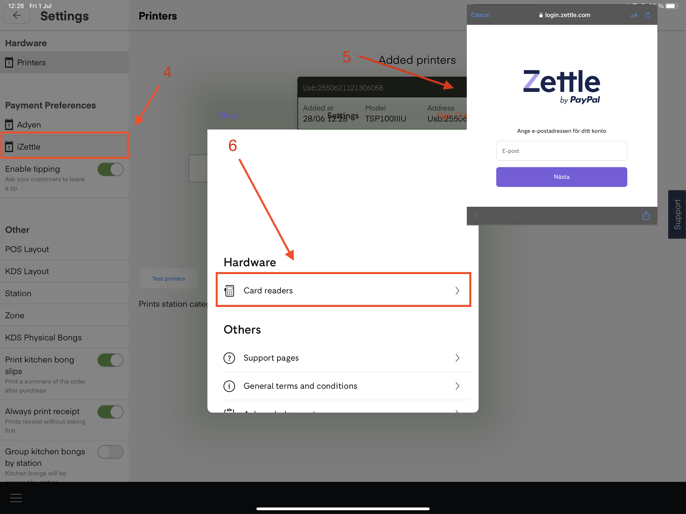The height and width of the screenshot is (514, 686).
Task: Tap the AA text size icon
Action: click(633, 15)
